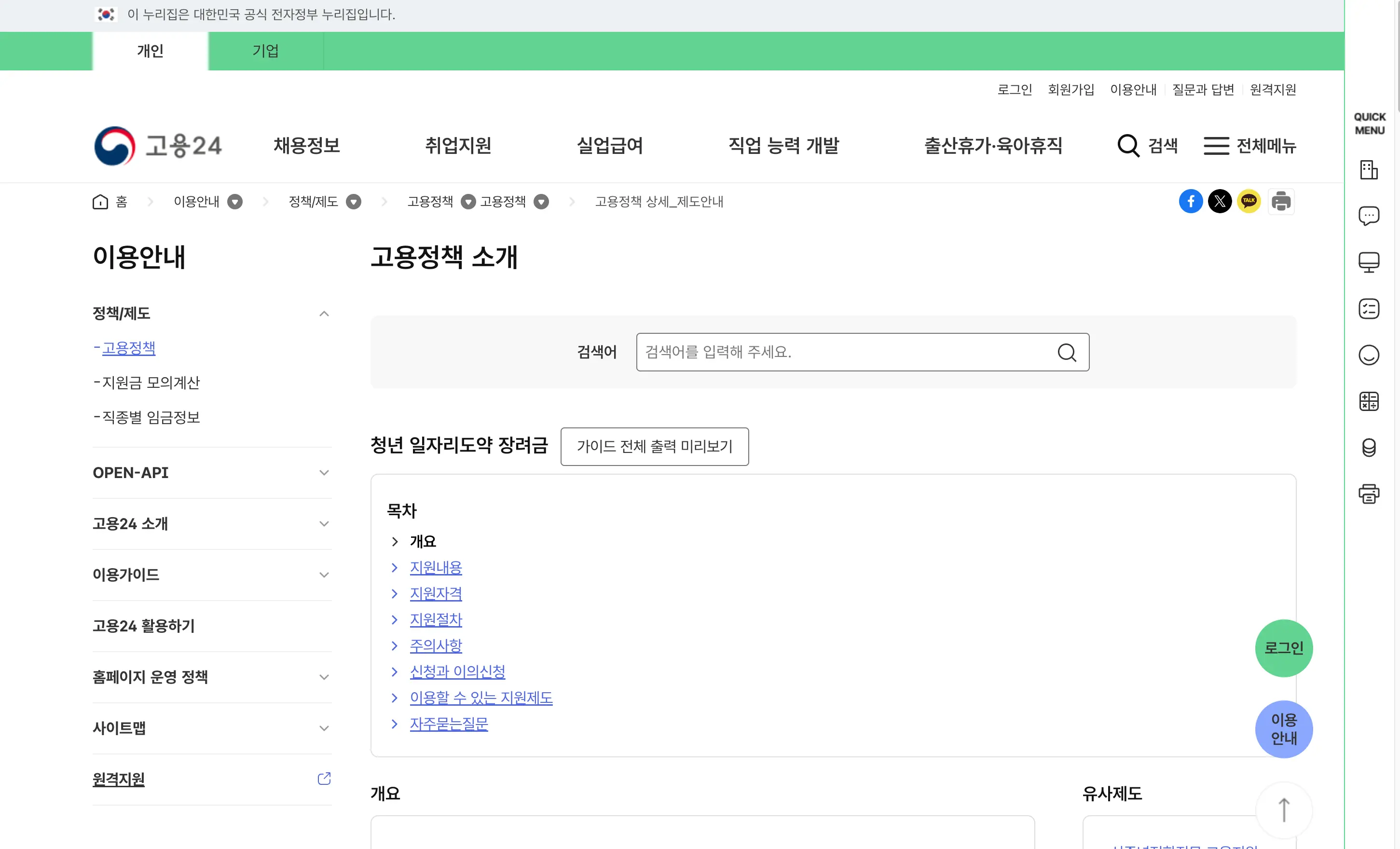The width and height of the screenshot is (1400, 849).
Task: Expand the OPEN-API sidebar section
Action: [x=324, y=473]
